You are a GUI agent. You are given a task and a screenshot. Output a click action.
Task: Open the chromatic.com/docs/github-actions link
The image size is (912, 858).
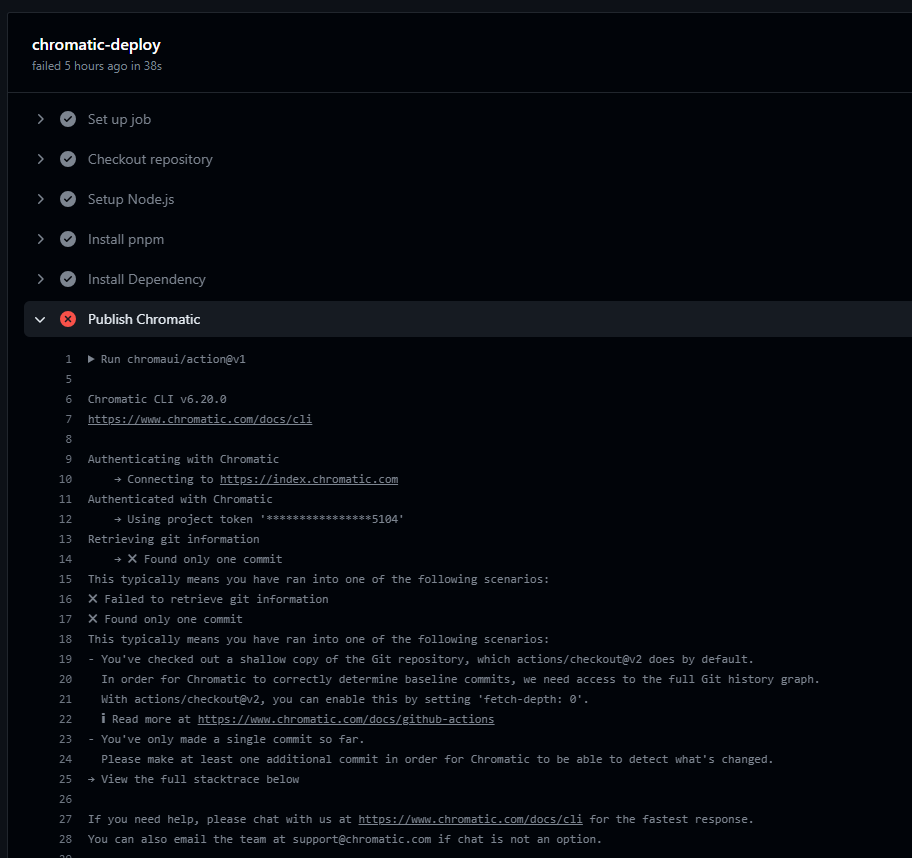[x=345, y=720]
